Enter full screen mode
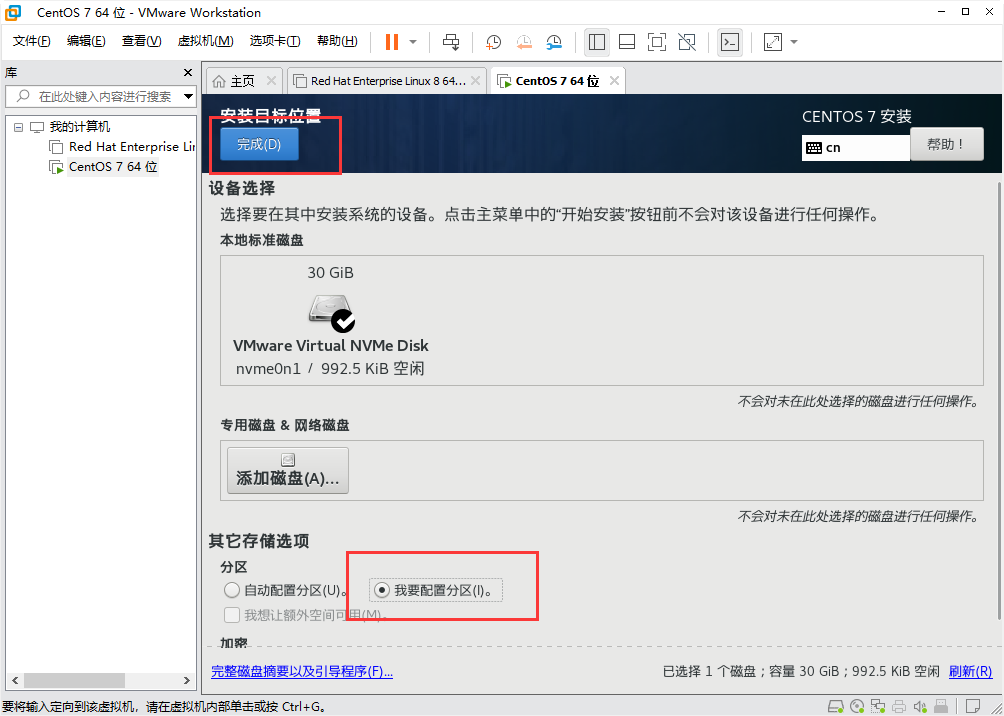 (x=657, y=42)
